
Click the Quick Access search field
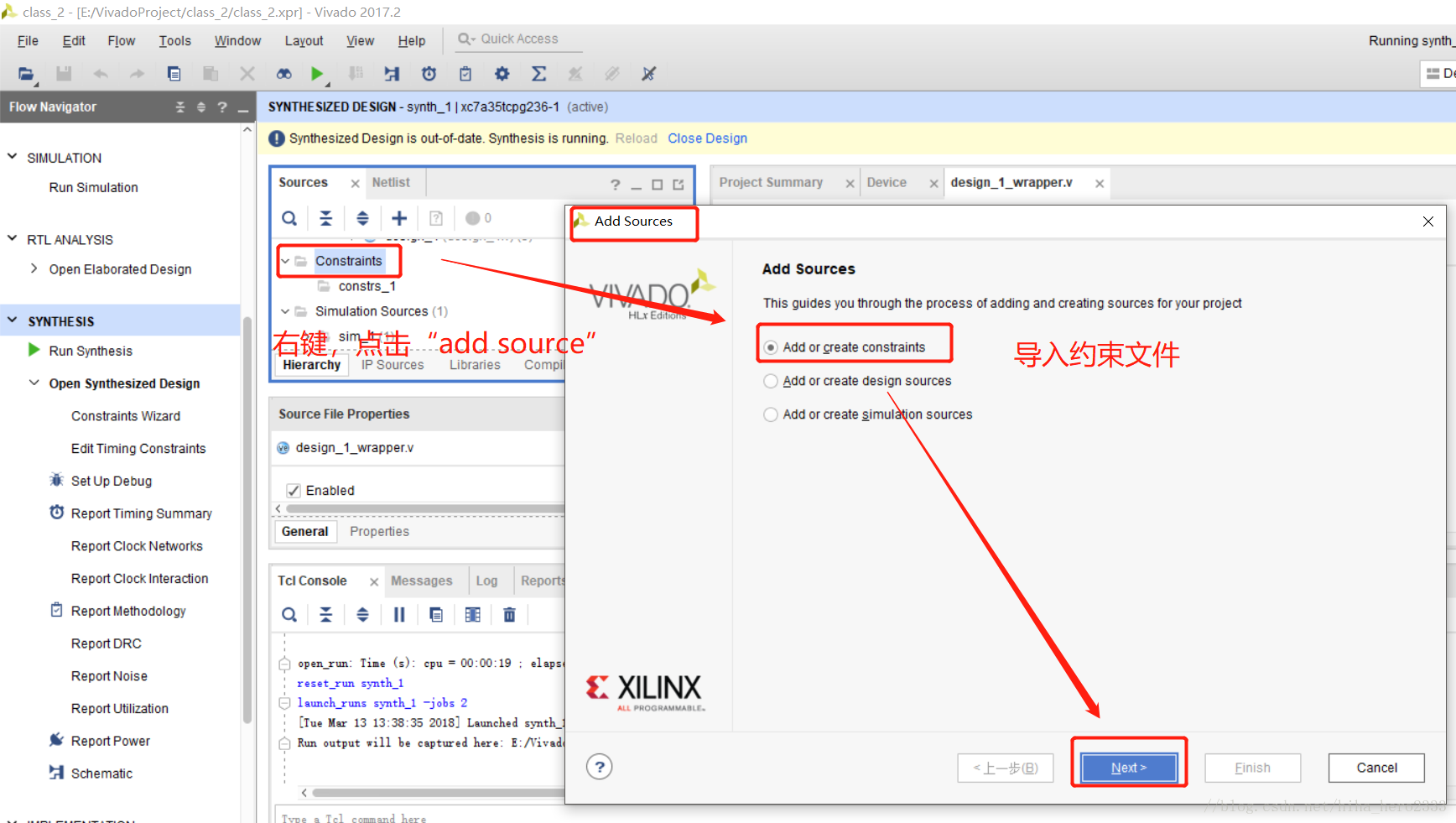click(519, 39)
